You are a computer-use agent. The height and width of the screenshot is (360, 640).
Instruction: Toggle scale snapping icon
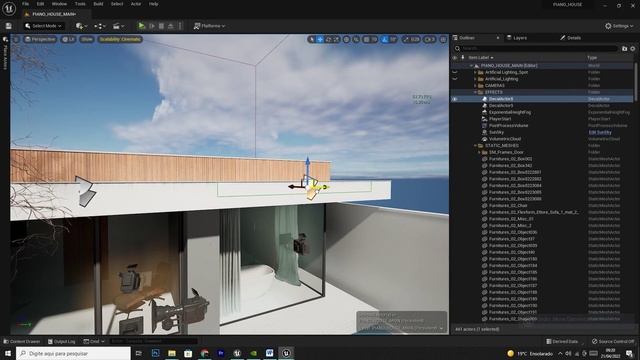click(x=406, y=40)
